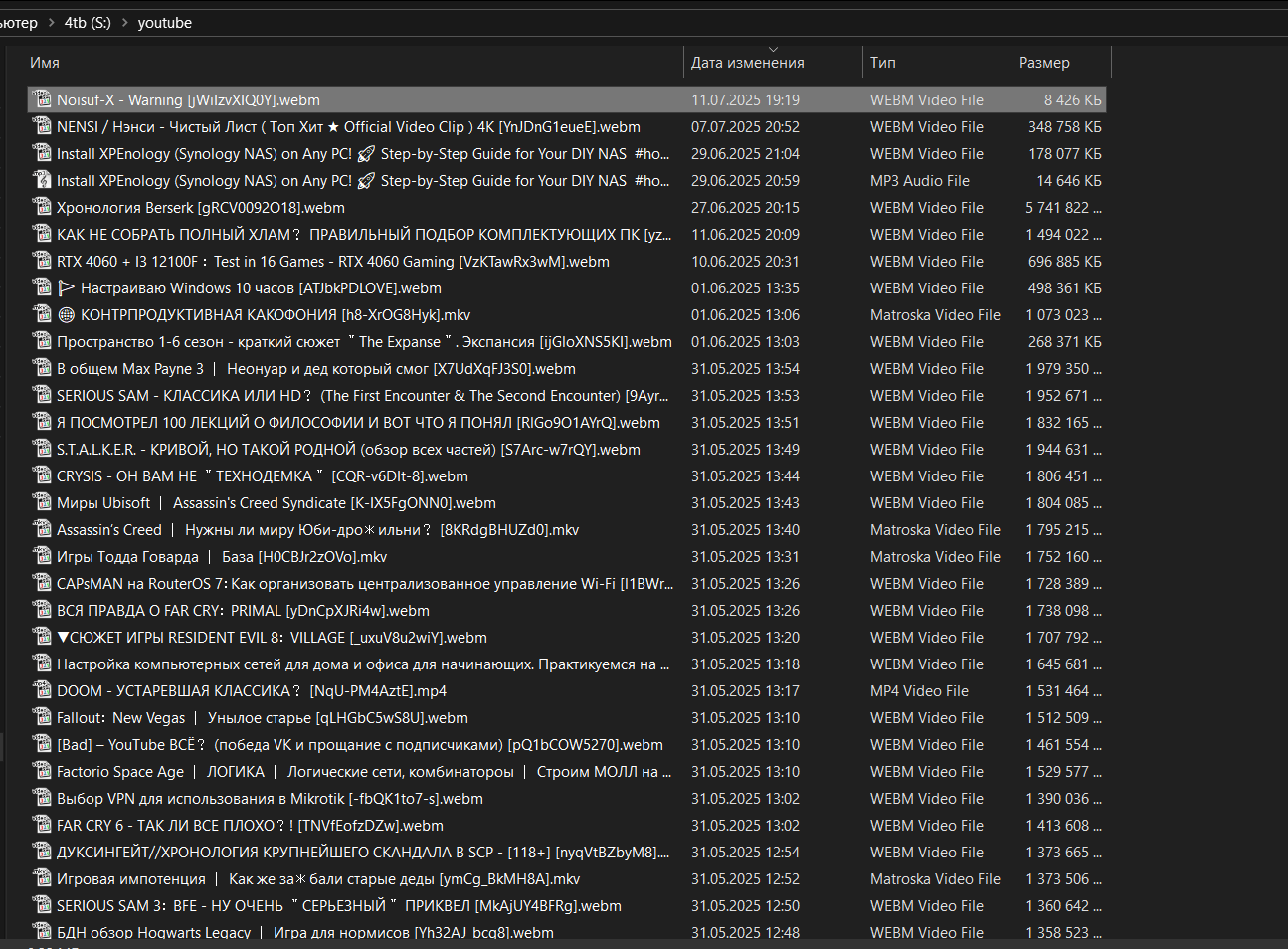
Task: Click the СЮЖЕТ ИГРЫ RESIDENT EVIL 8 icon
Action: coord(42,637)
